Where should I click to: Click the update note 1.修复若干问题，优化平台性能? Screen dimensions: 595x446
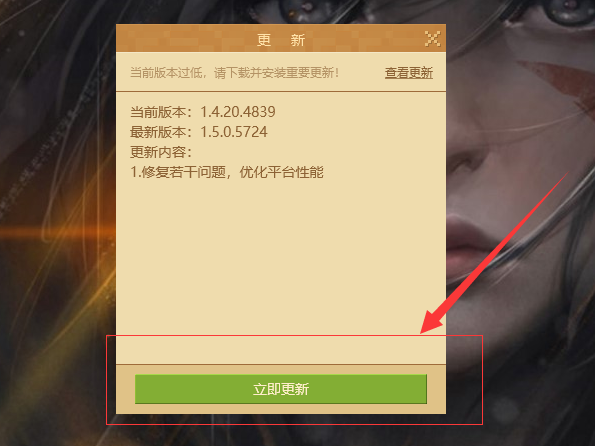point(227,172)
